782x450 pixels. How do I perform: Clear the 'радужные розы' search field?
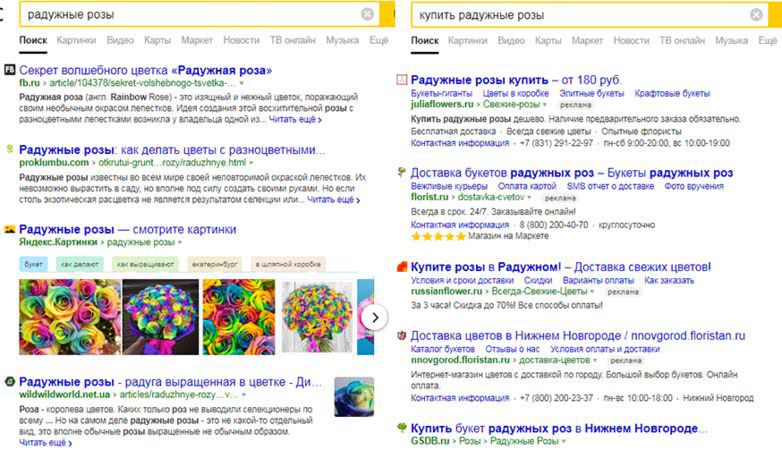[367, 15]
